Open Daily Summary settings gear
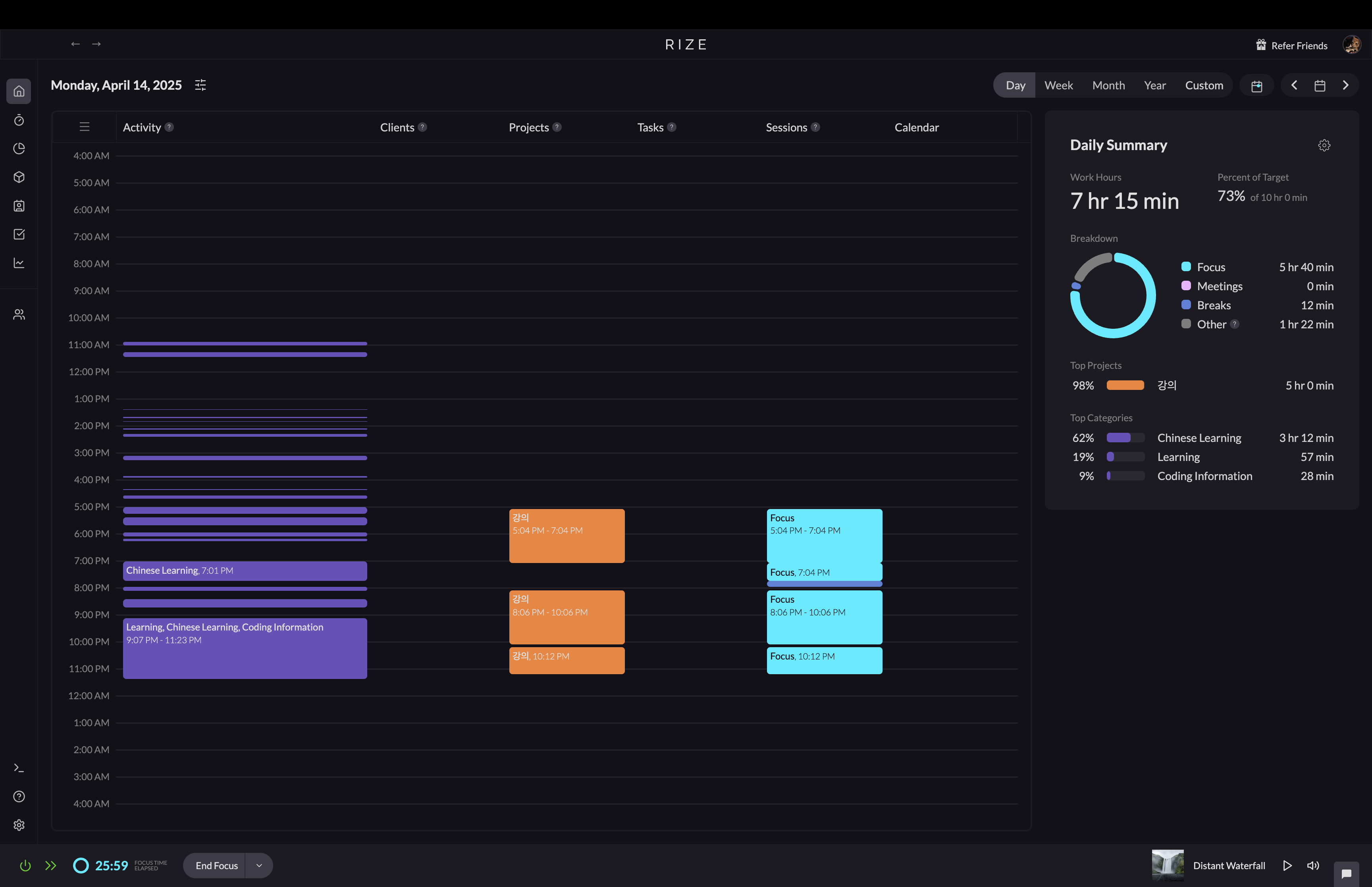 click(x=1324, y=145)
